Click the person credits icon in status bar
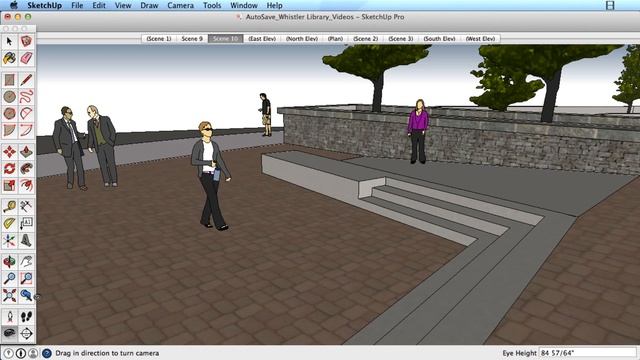The height and width of the screenshot is (360, 640). tap(33, 353)
